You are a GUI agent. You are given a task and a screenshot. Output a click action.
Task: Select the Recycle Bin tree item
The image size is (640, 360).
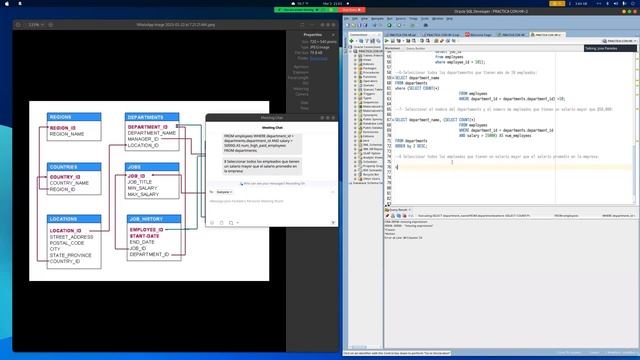coord(371,174)
